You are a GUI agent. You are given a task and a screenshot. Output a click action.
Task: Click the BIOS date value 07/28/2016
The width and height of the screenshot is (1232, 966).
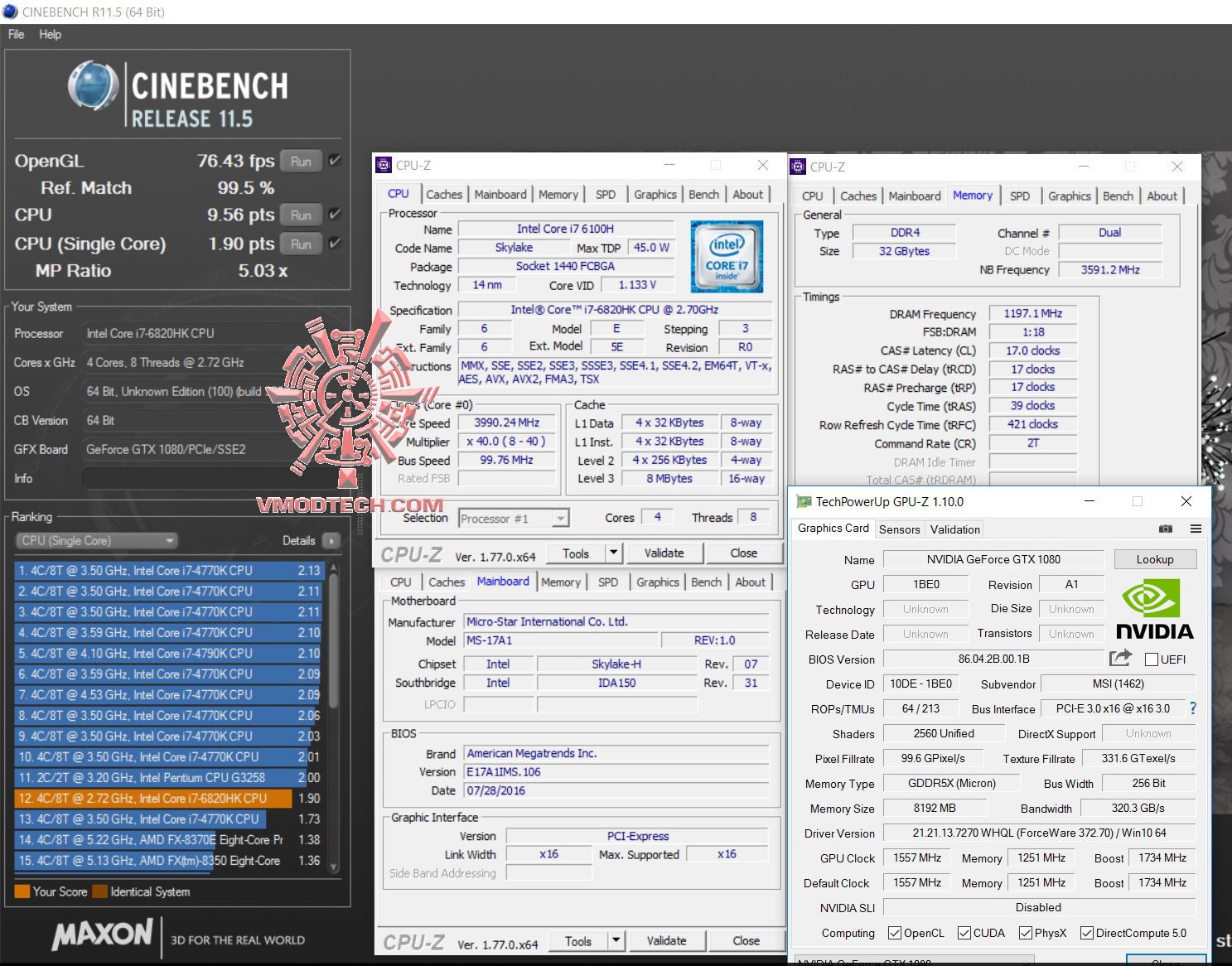[x=616, y=791]
